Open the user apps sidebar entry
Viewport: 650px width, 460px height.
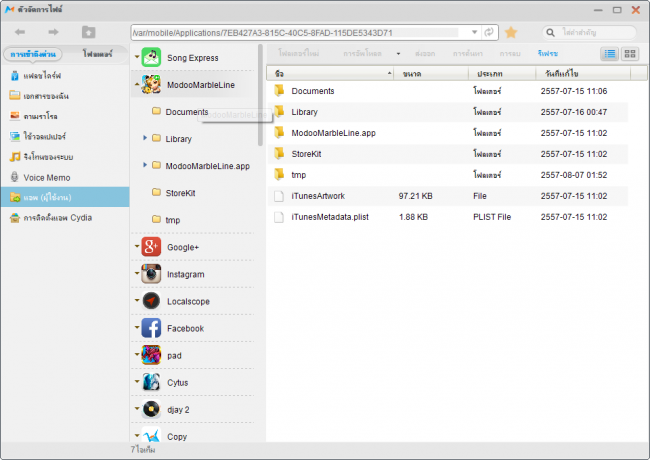[x=65, y=197]
